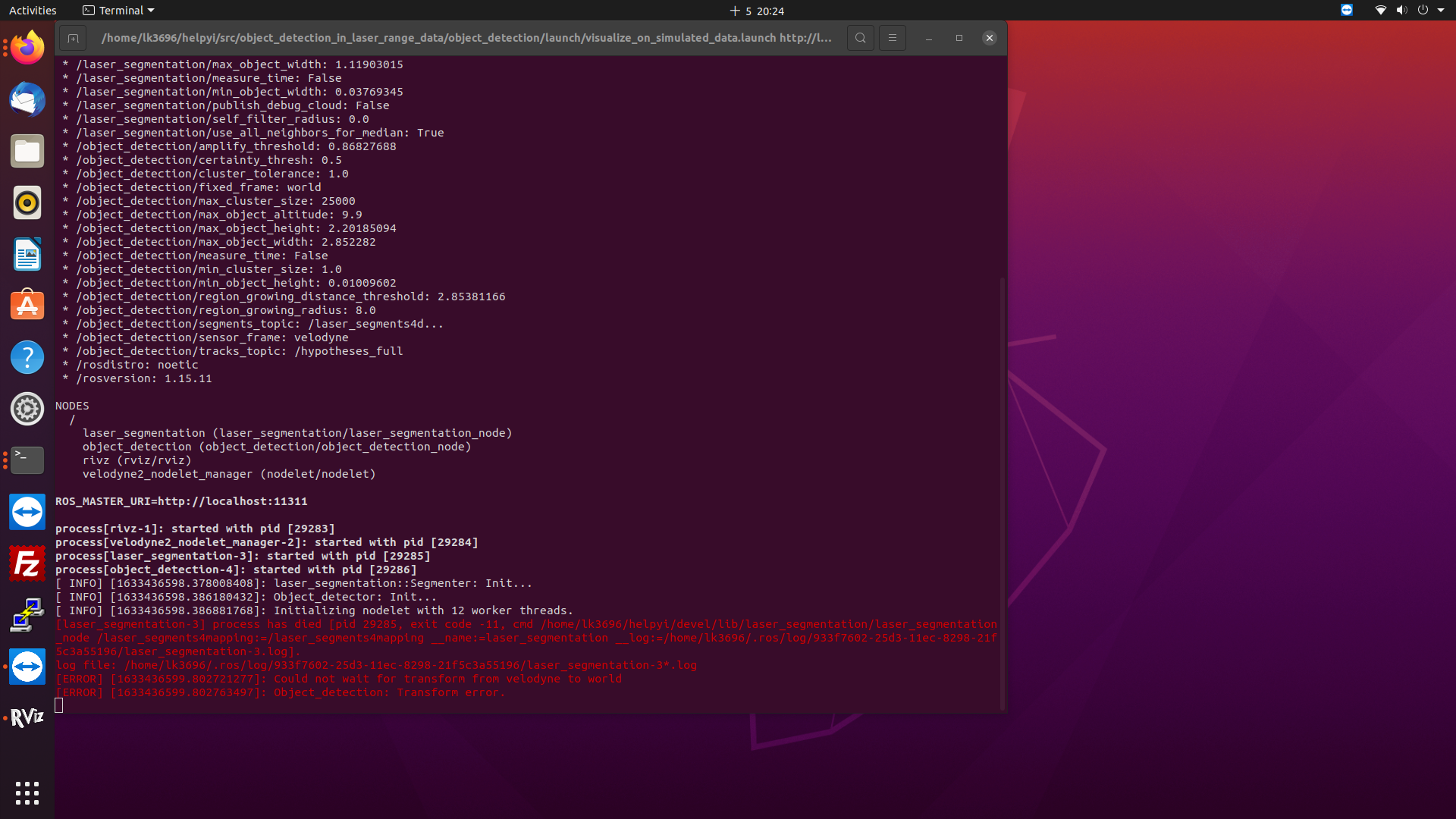The height and width of the screenshot is (819, 1456).
Task: Open the clock and calendar at 20:24
Action: 757,11
